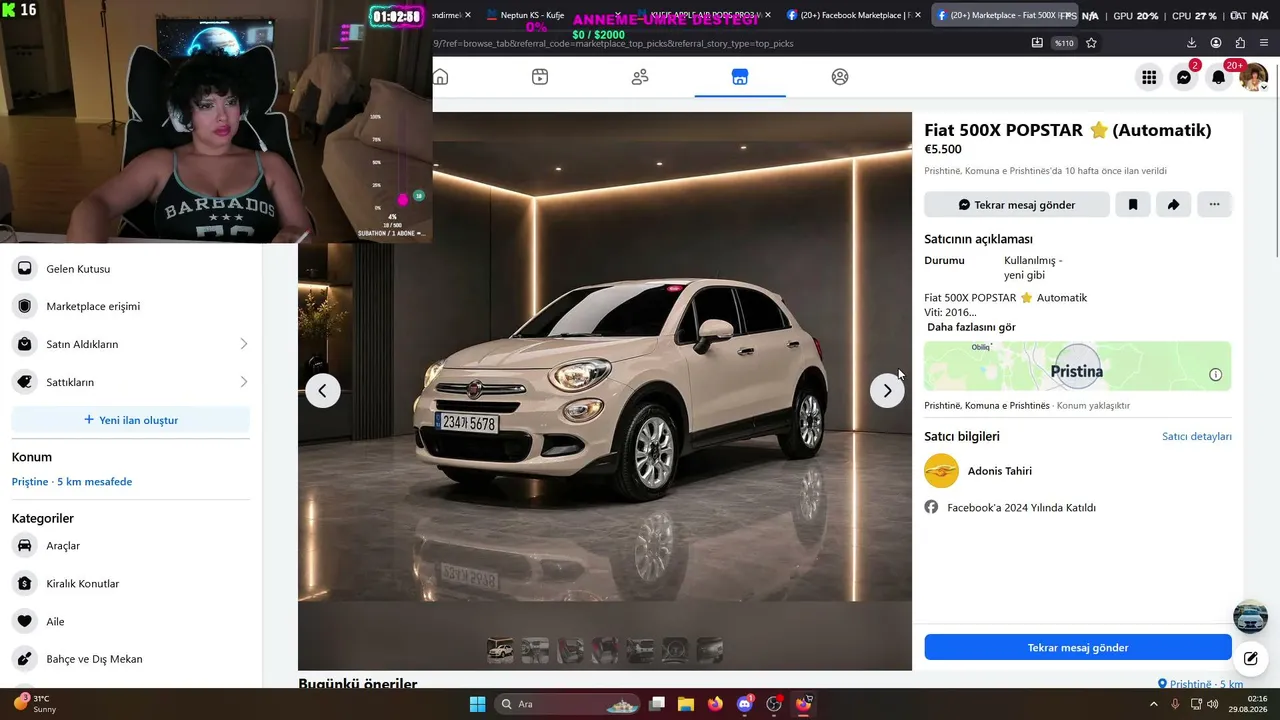The width and height of the screenshot is (1280, 720).
Task: Open the 'Araçlar' vehicles category
Action: pyautogui.click(x=131, y=546)
